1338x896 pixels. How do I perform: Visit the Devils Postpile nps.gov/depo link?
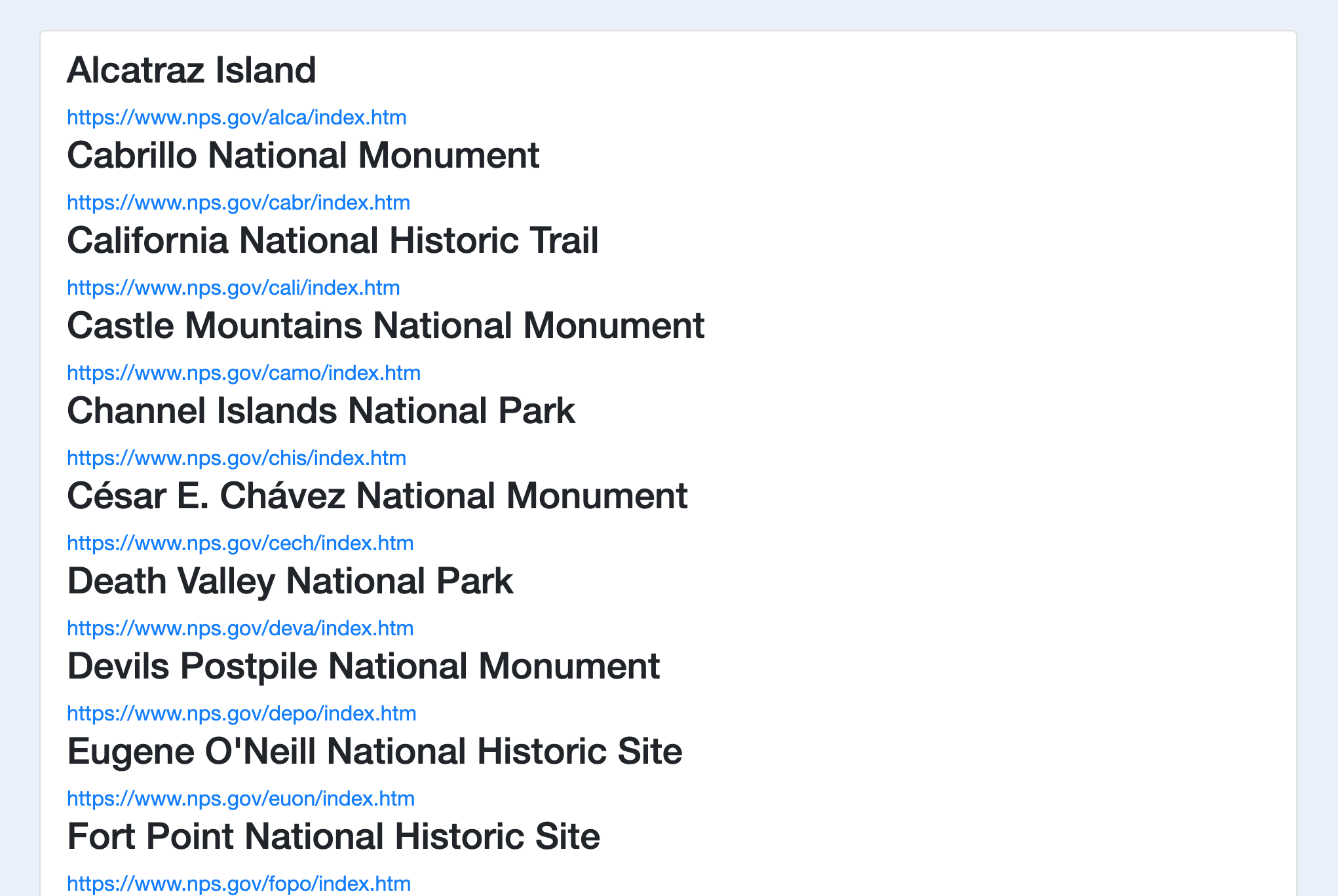click(242, 714)
